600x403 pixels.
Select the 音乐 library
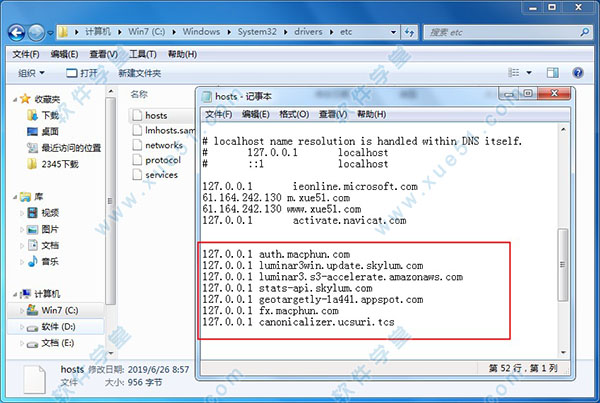43,262
